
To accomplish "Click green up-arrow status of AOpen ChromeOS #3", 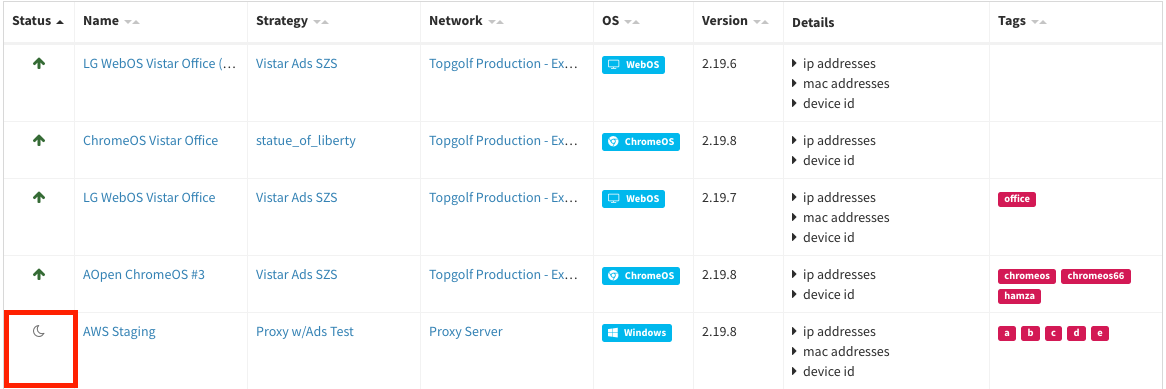I will click(x=39, y=274).
